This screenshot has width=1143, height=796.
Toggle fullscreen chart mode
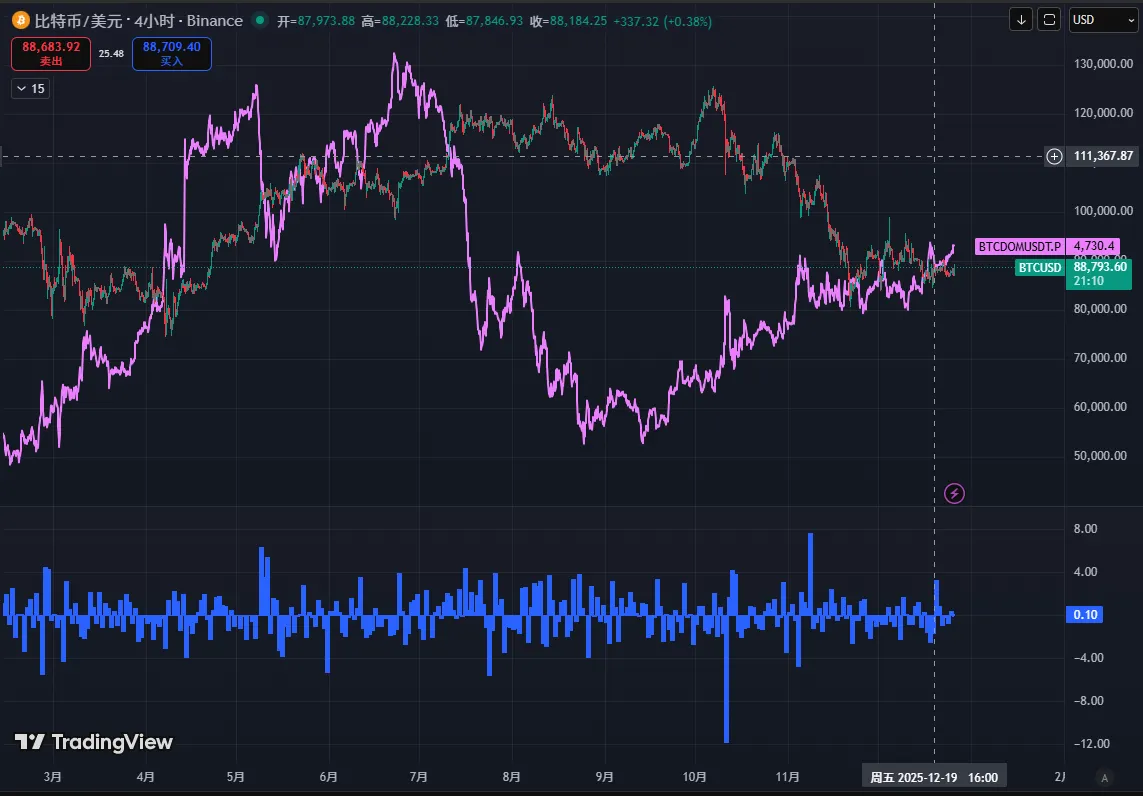point(1049,19)
